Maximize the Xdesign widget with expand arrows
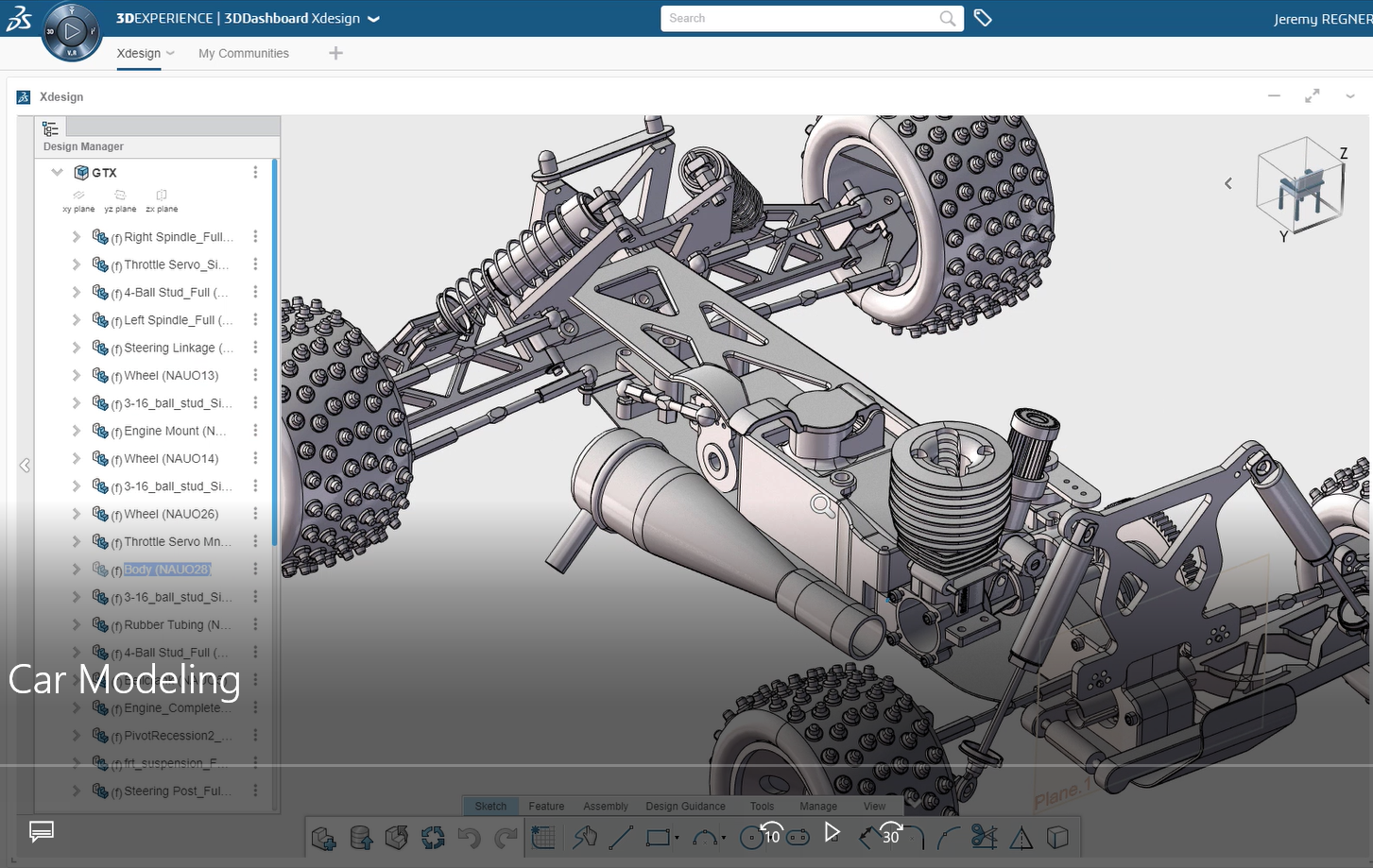The width and height of the screenshot is (1373, 868). [1313, 96]
